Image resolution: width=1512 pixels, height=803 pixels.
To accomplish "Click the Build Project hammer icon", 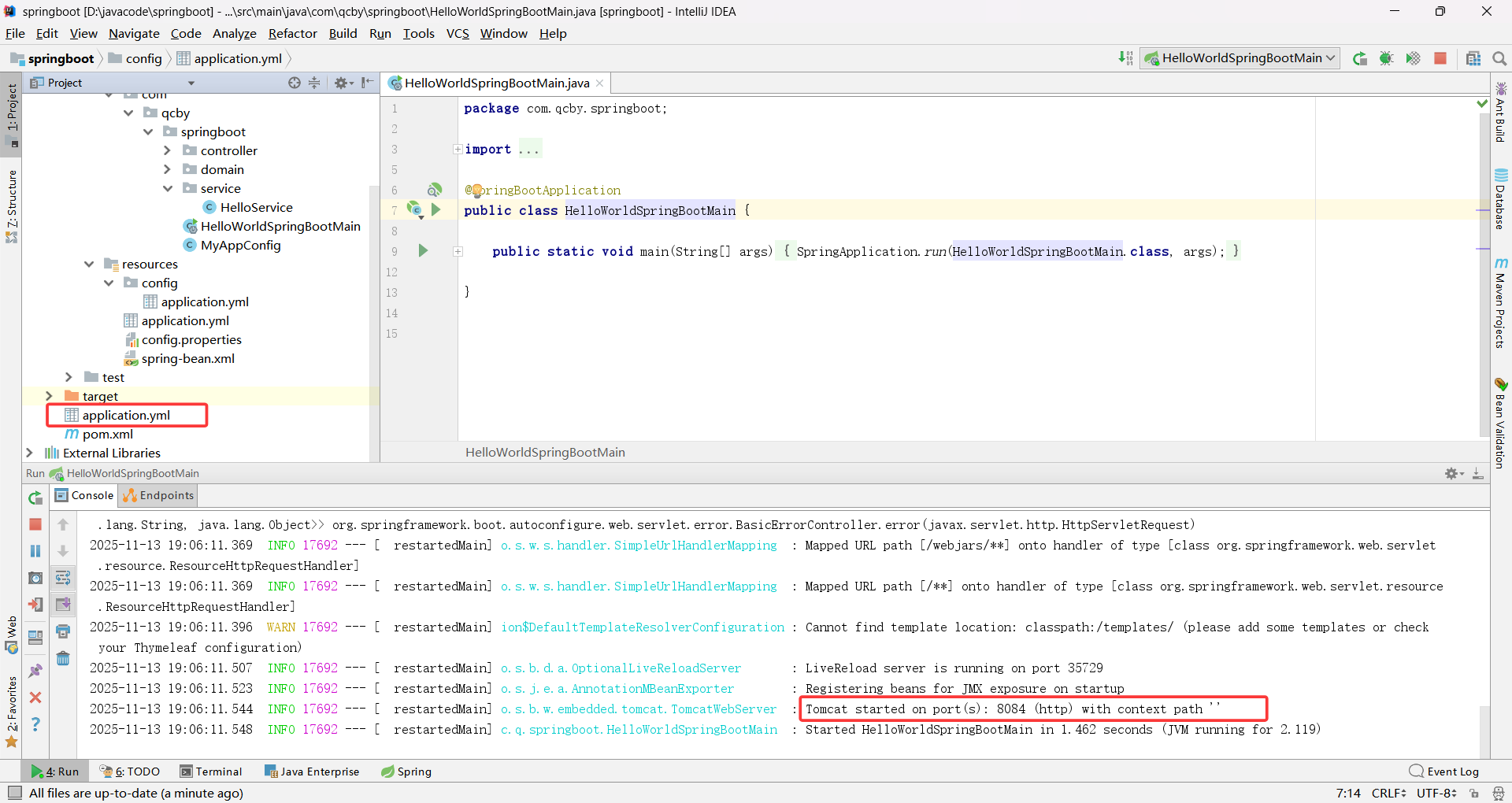I will (1126, 58).
